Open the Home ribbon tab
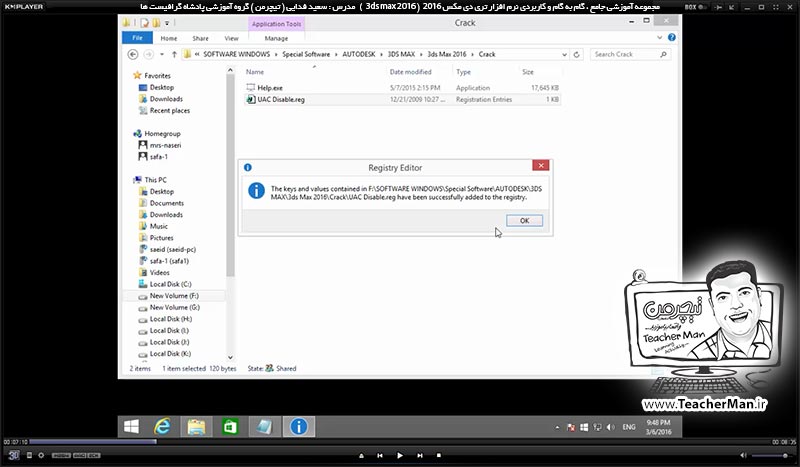This screenshot has height=467, width=800. (x=169, y=38)
